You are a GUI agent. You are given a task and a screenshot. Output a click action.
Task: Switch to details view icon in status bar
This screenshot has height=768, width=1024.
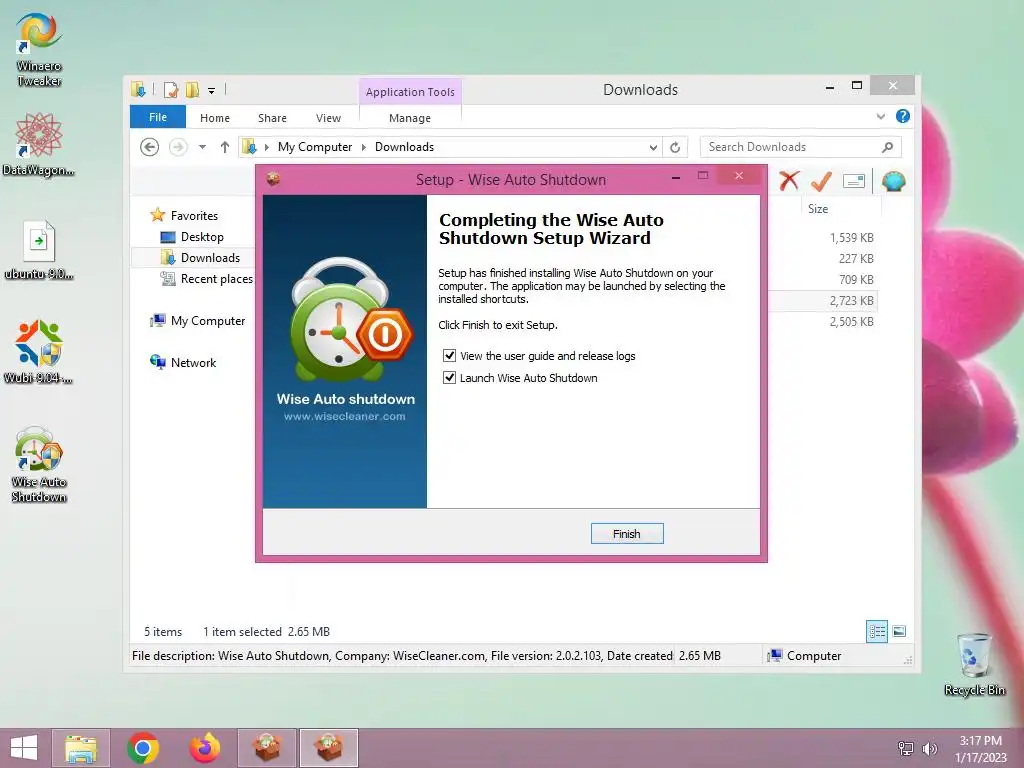pyautogui.click(x=876, y=631)
